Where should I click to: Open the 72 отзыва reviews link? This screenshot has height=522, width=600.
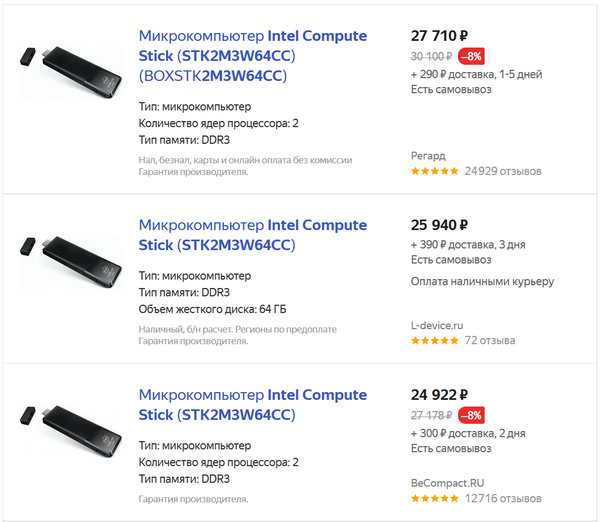coord(490,341)
